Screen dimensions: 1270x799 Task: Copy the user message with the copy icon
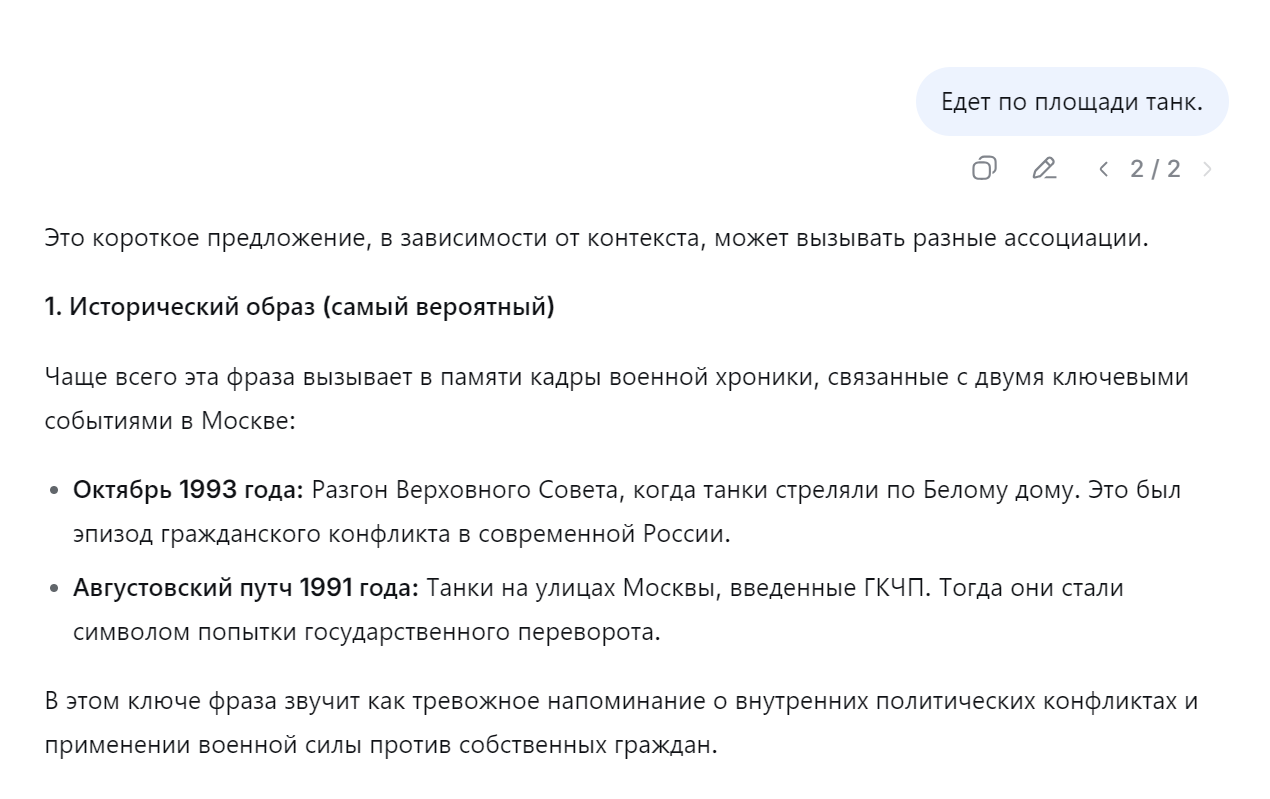coord(984,168)
